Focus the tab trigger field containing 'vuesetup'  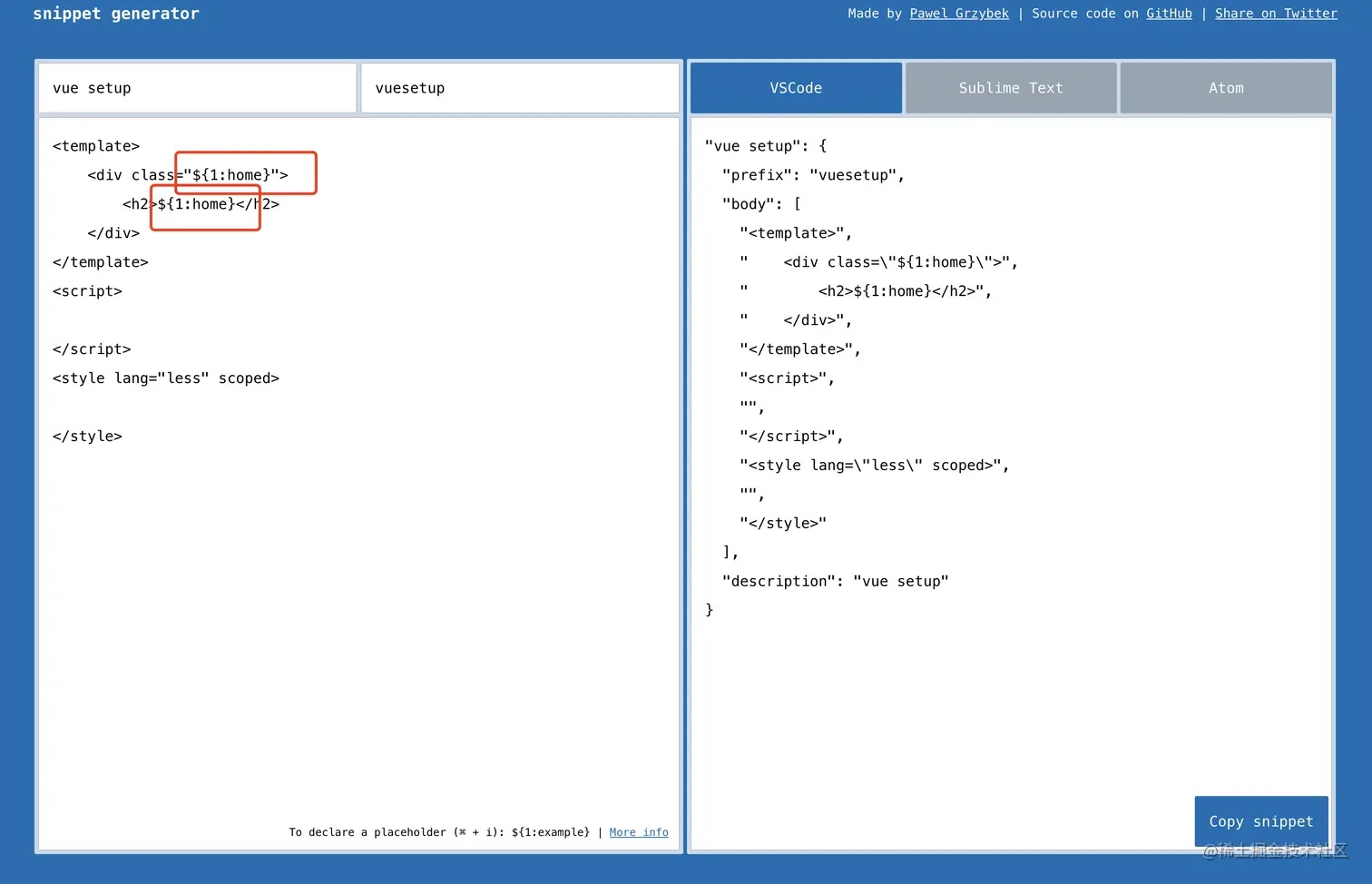(x=520, y=88)
